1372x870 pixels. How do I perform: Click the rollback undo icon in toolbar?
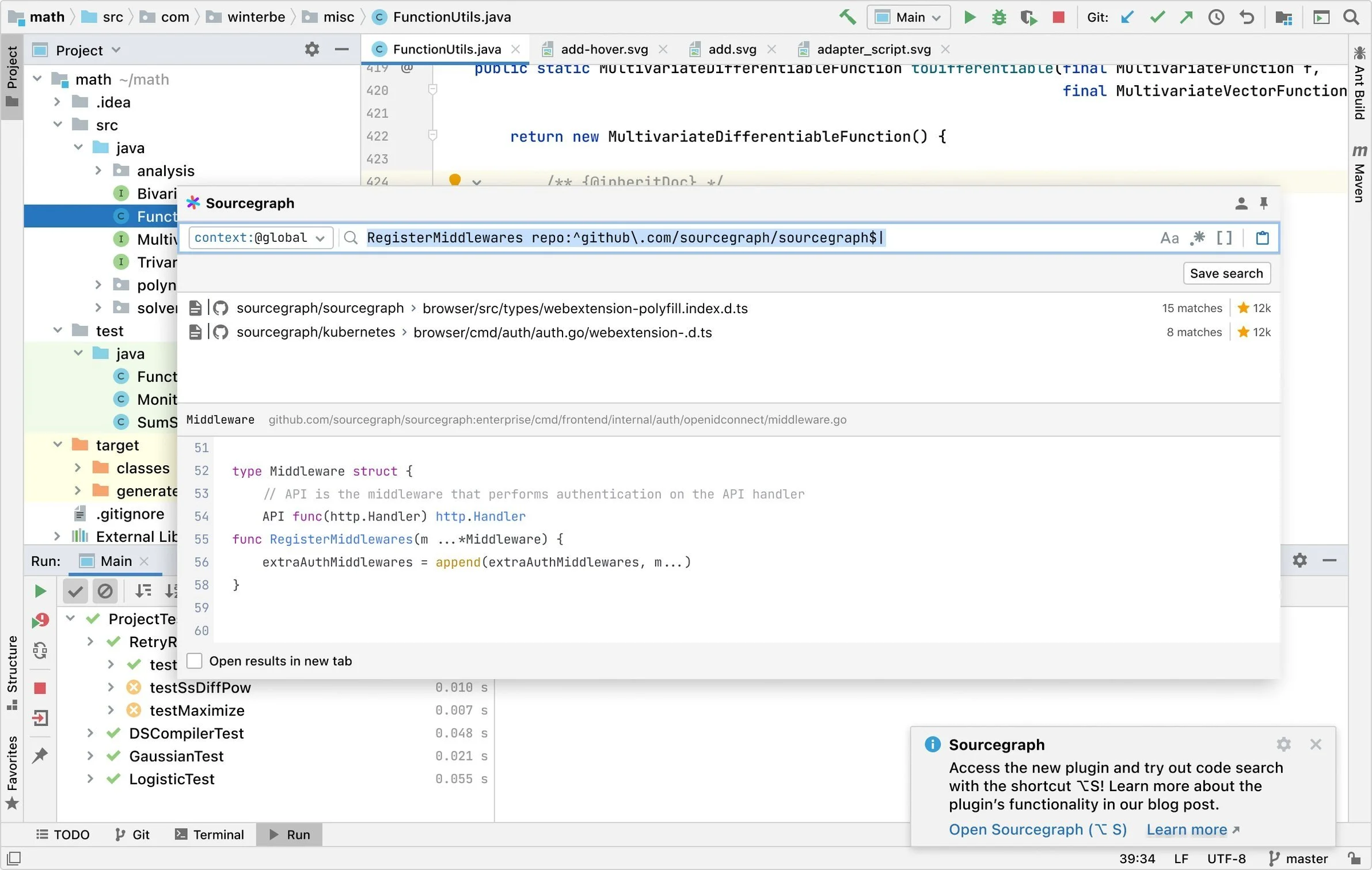(1246, 17)
